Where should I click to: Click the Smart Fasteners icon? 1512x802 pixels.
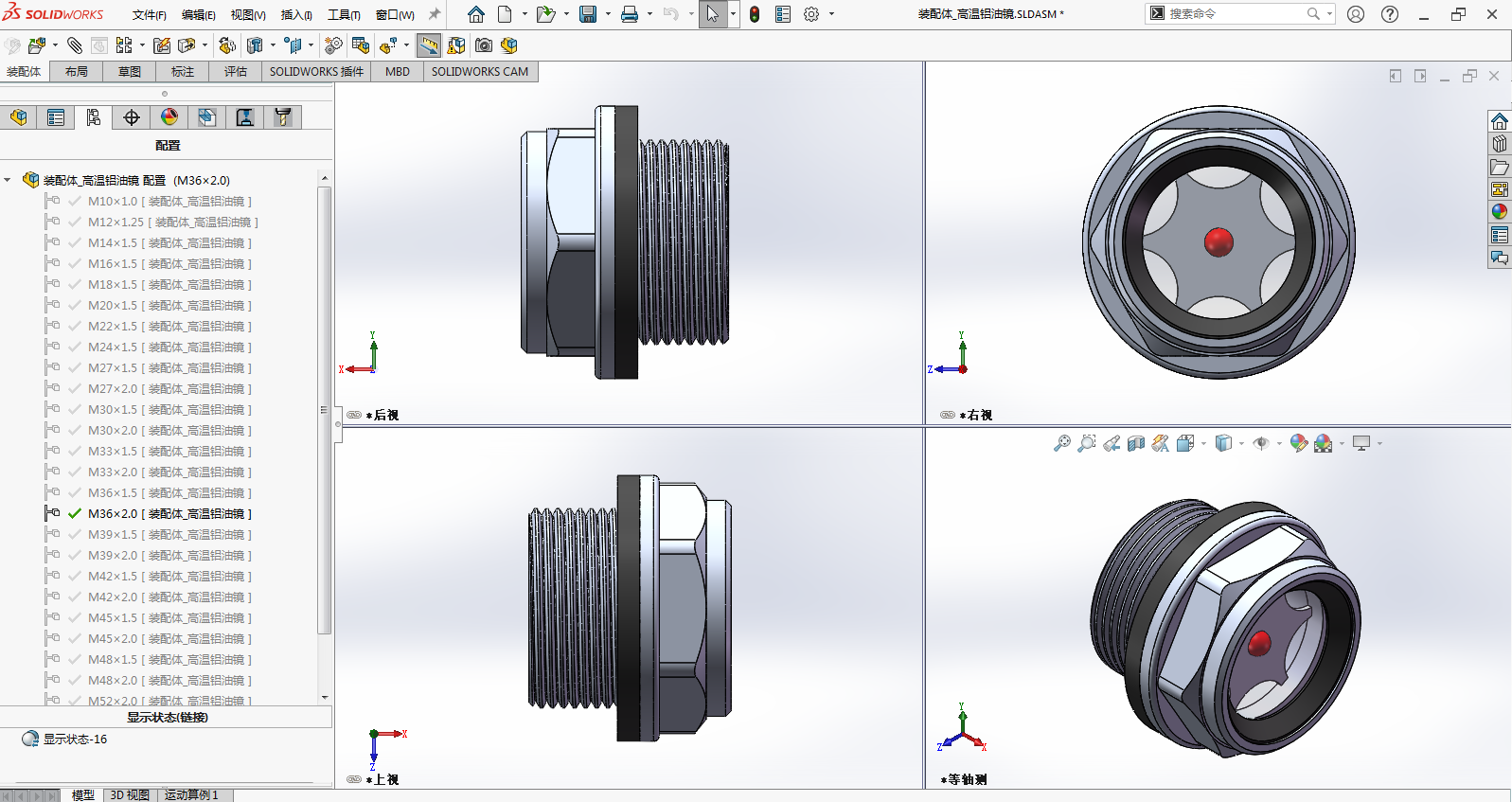pos(162,45)
